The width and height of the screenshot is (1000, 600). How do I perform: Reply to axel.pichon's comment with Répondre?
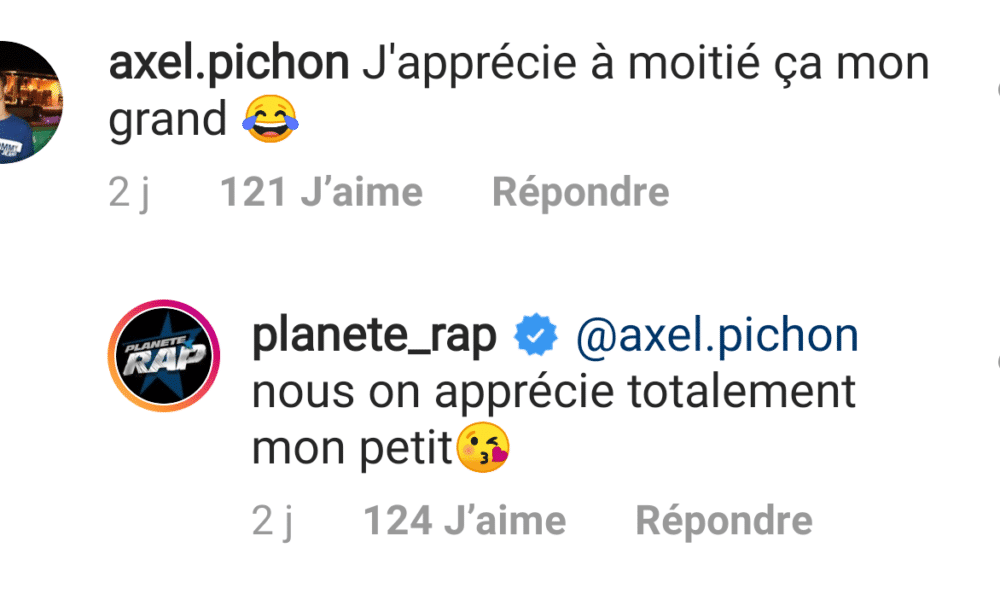tap(580, 192)
